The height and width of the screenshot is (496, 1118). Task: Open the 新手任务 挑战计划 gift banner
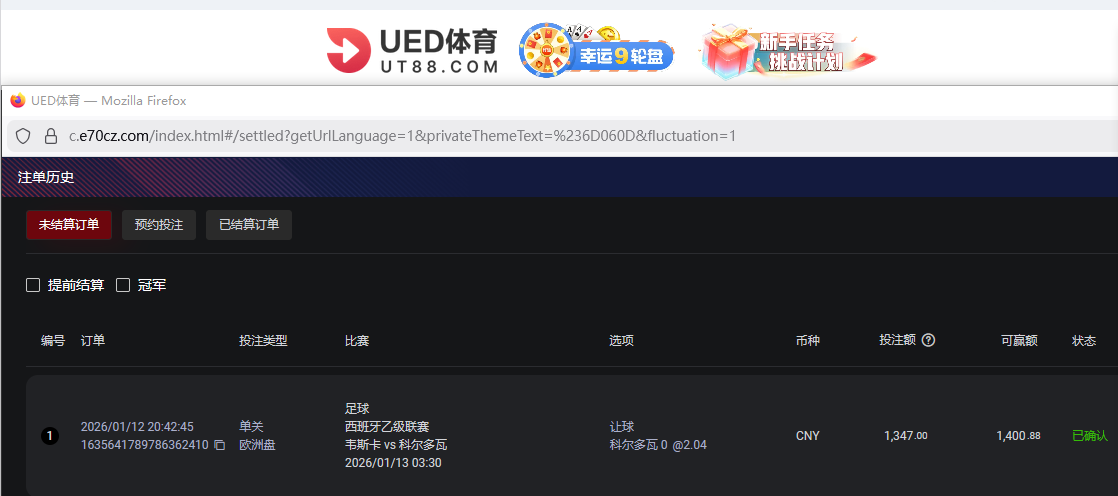tap(787, 52)
